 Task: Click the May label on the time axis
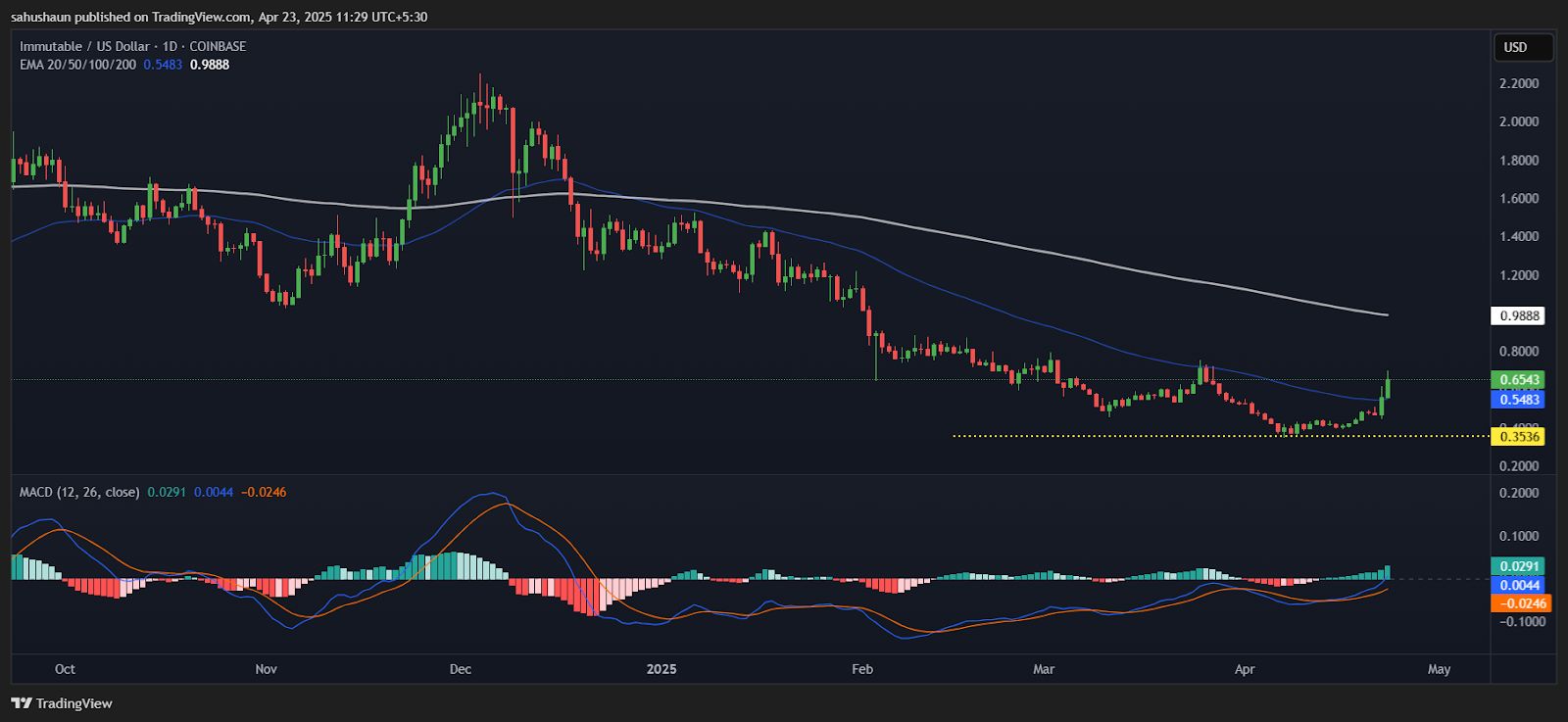tap(1439, 669)
